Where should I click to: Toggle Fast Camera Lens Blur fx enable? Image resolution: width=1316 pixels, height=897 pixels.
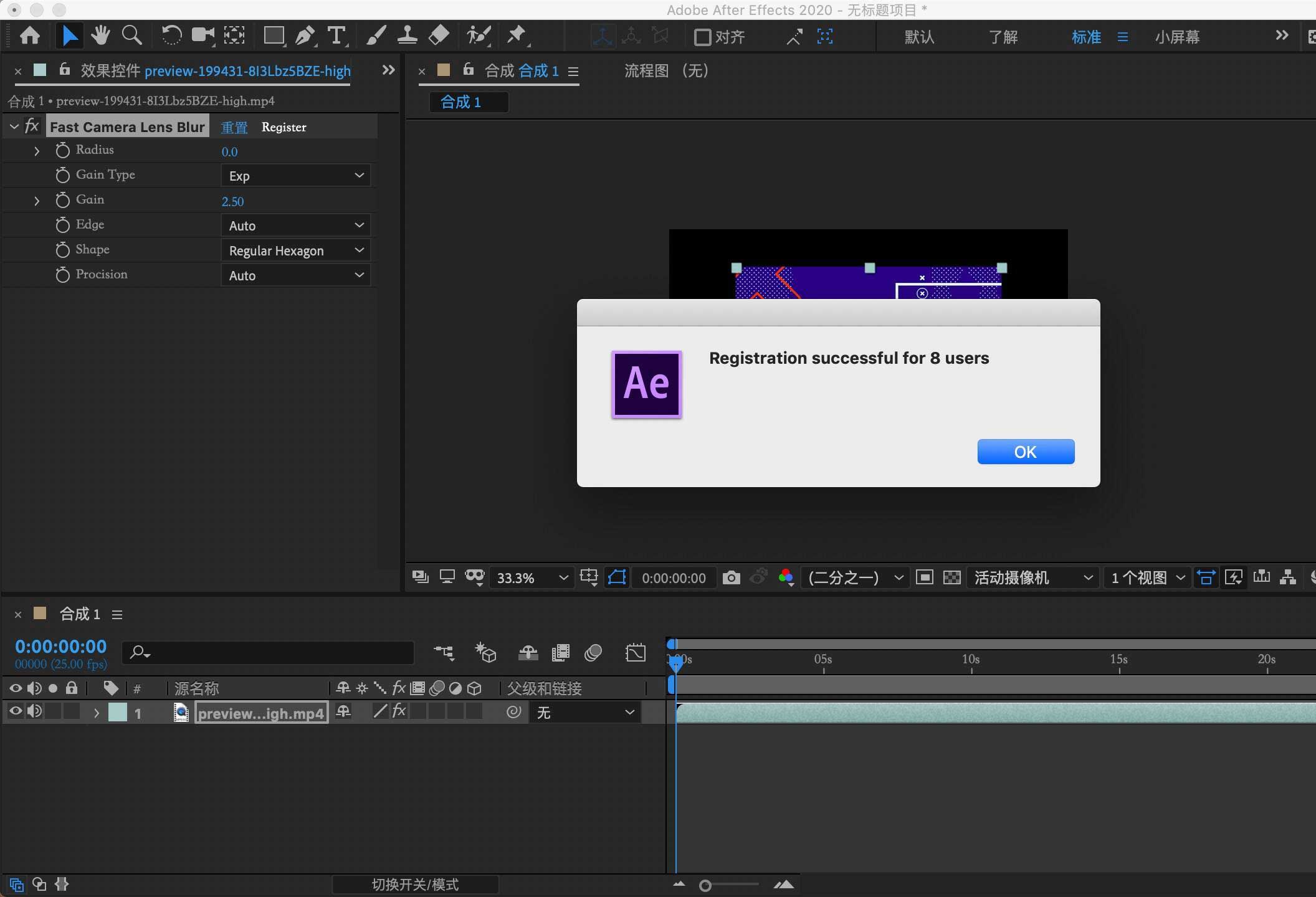32,126
